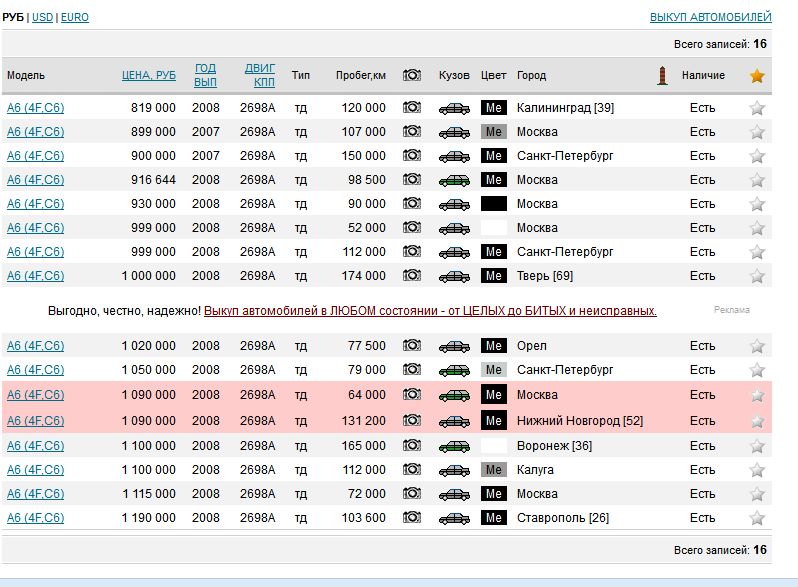Open camera icon for the 1 020 000 listing
Screen dimensions: 798x587
point(412,345)
